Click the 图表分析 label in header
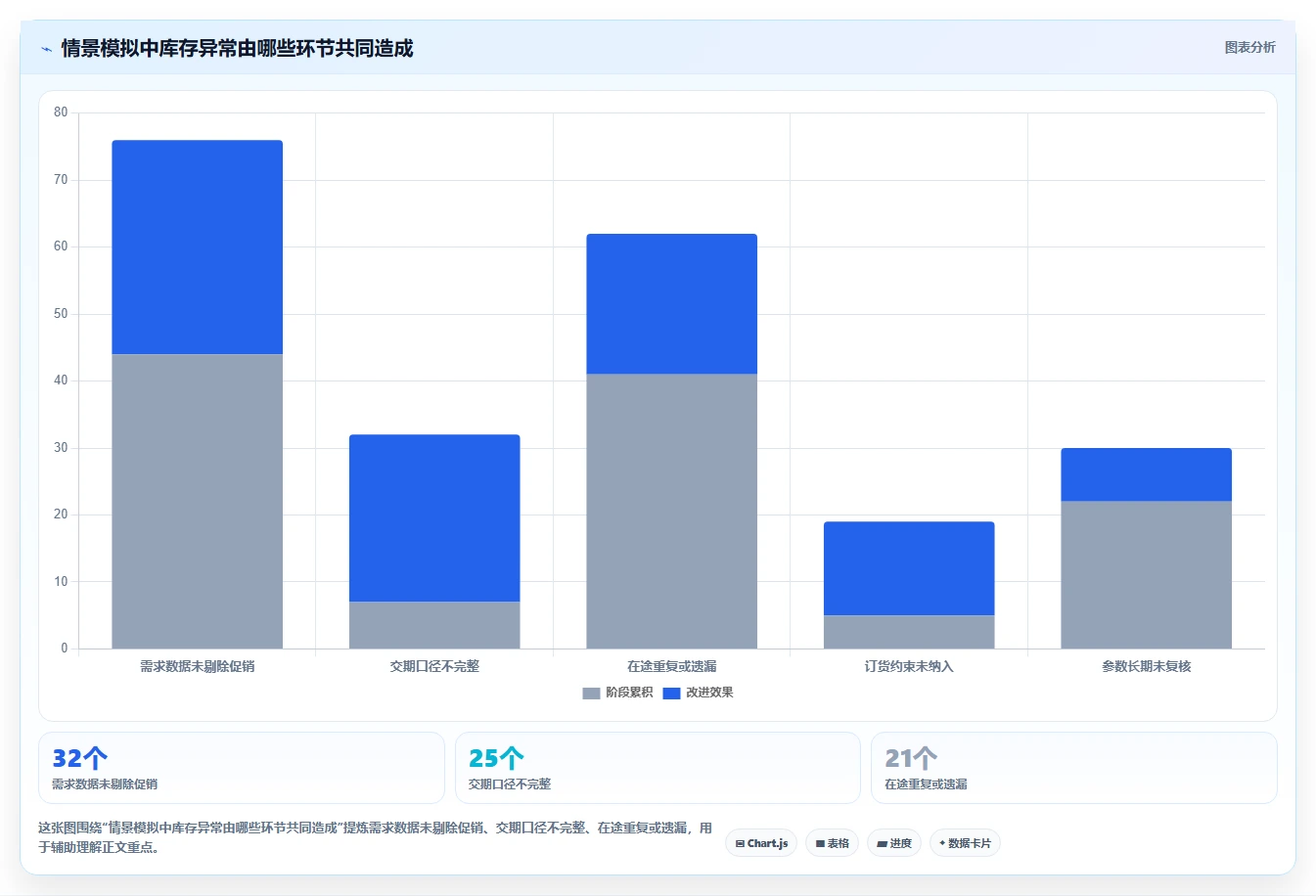The height and width of the screenshot is (896, 1316). click(x=1249, y=47)
